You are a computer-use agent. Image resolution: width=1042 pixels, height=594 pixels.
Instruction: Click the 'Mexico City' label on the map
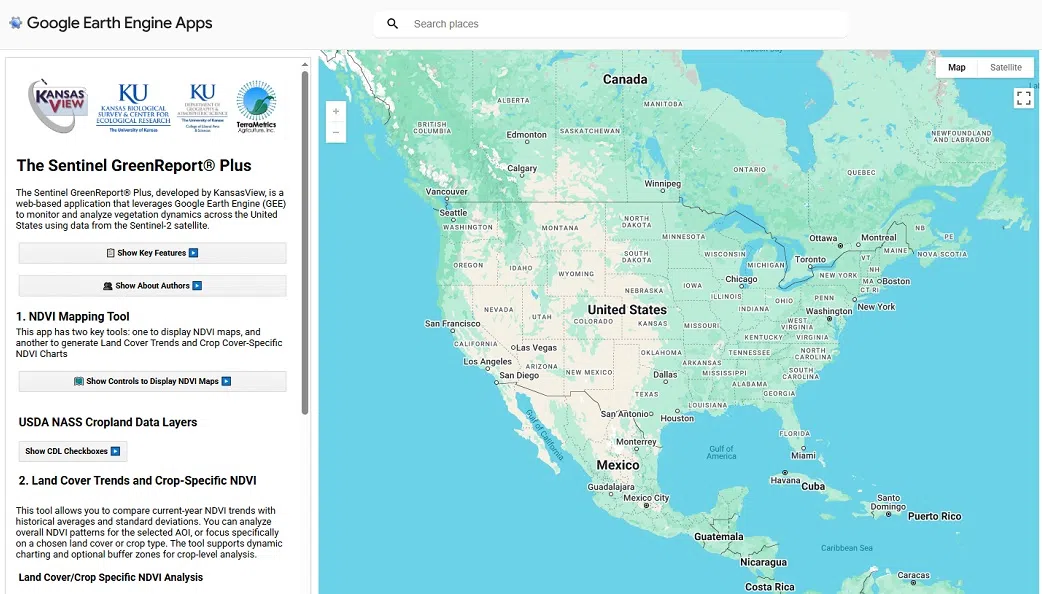646,498
